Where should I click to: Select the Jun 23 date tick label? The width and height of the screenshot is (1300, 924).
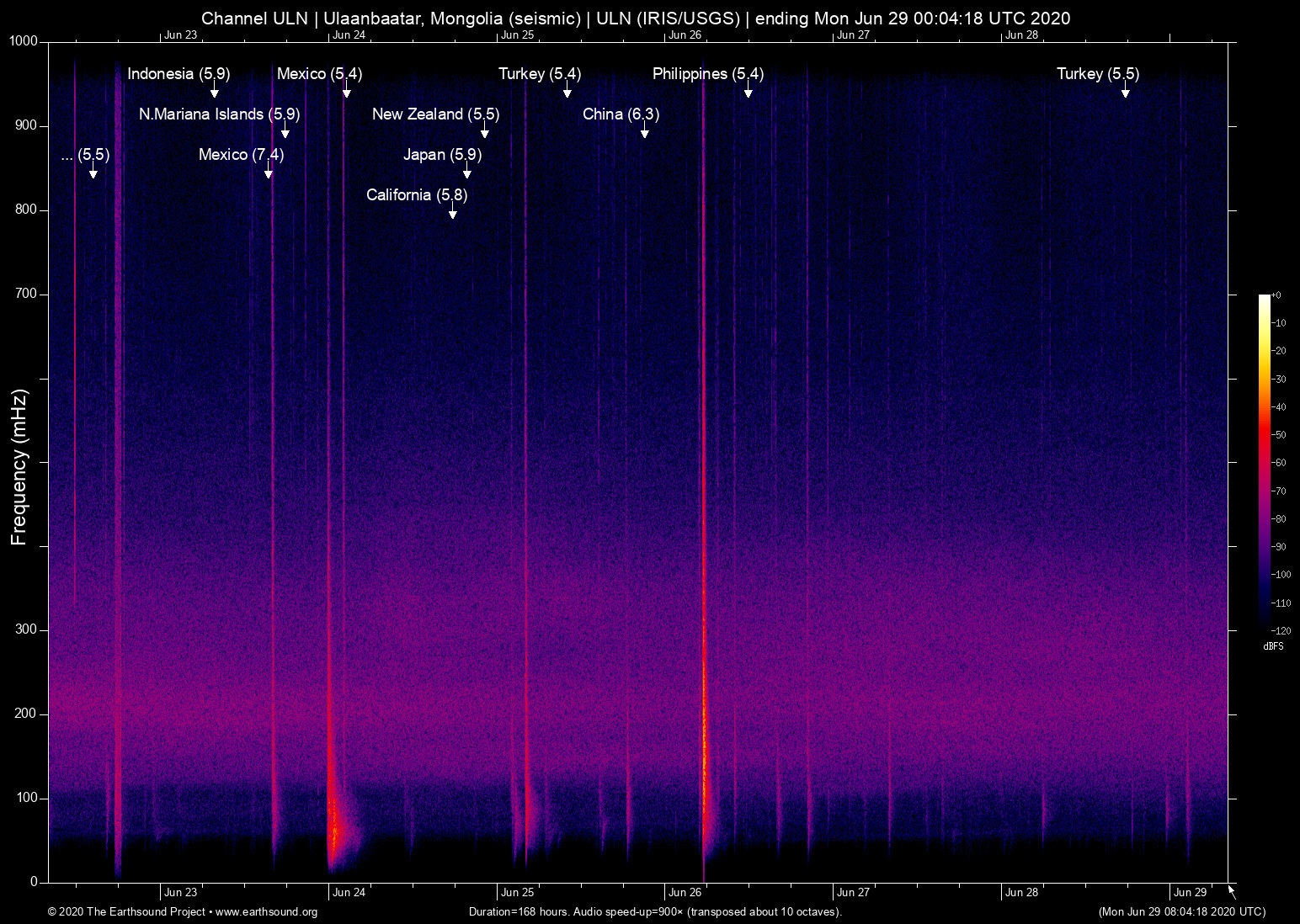[x=181, y=892]
